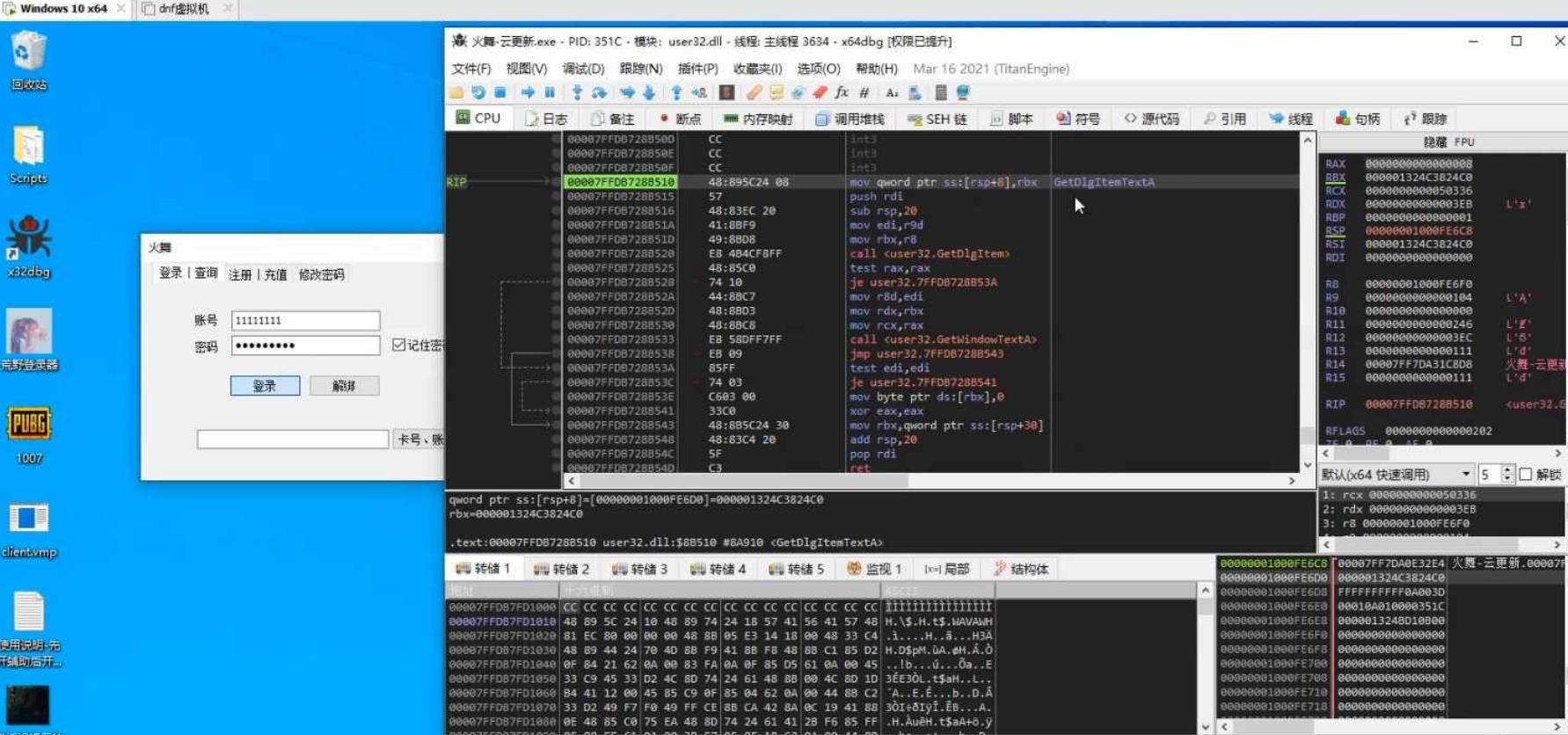Select client.vmp desktop file

pyautogui.click(x=29, y=528)
